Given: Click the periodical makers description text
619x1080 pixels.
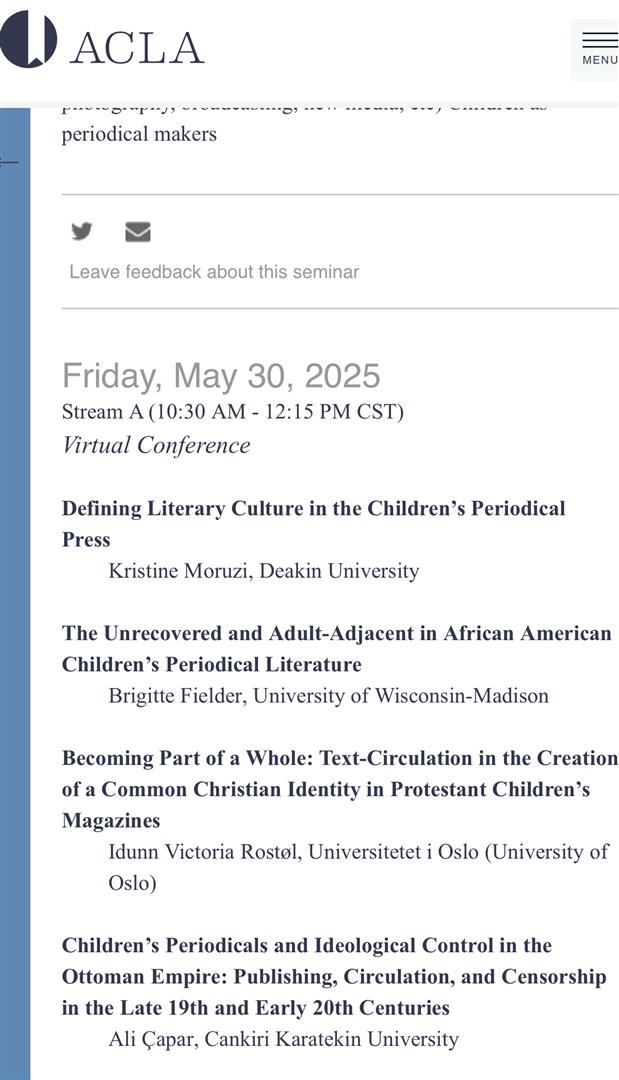Looking at the screenshot, I should point(139,134).
